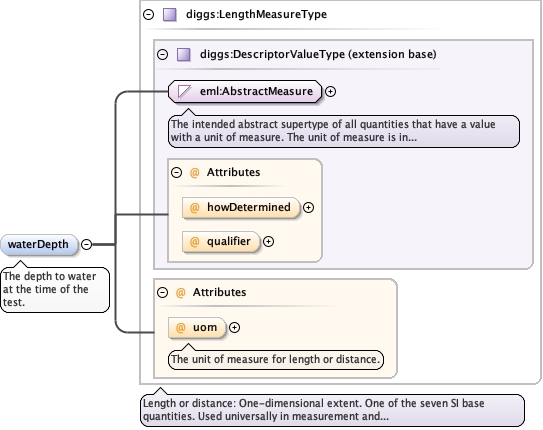This screenshot has width=543, height=430.
Task: Click the @ icon in uom
Action: (x=181, y=328)
